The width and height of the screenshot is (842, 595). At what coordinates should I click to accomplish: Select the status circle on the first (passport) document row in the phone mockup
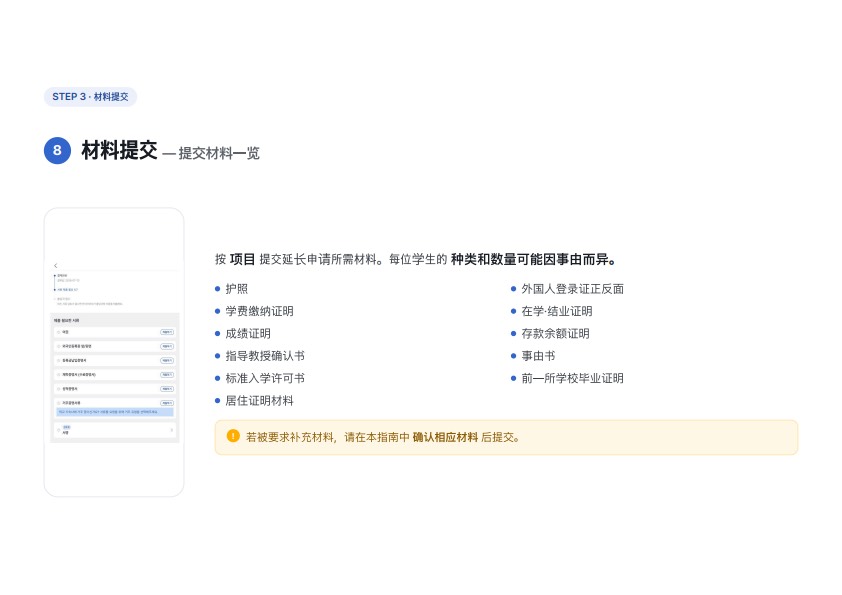point(59,332)
